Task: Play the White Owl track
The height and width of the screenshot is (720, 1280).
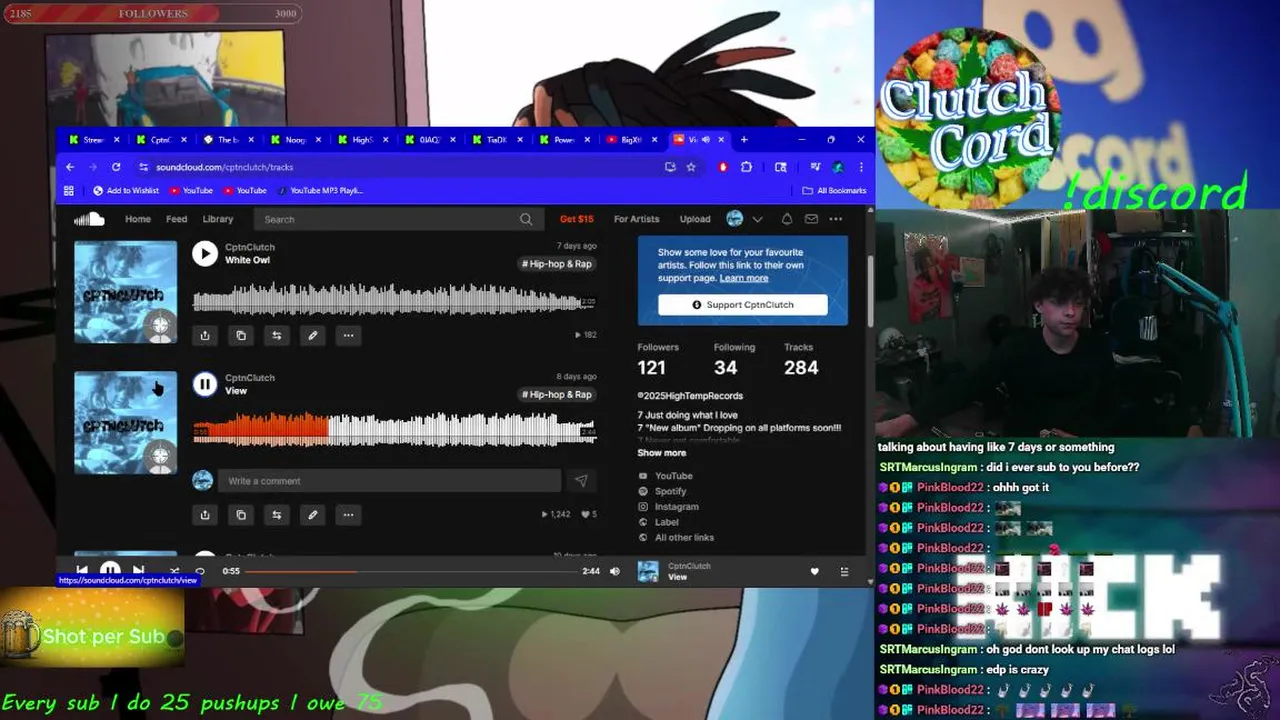Action: click(205, 254)
